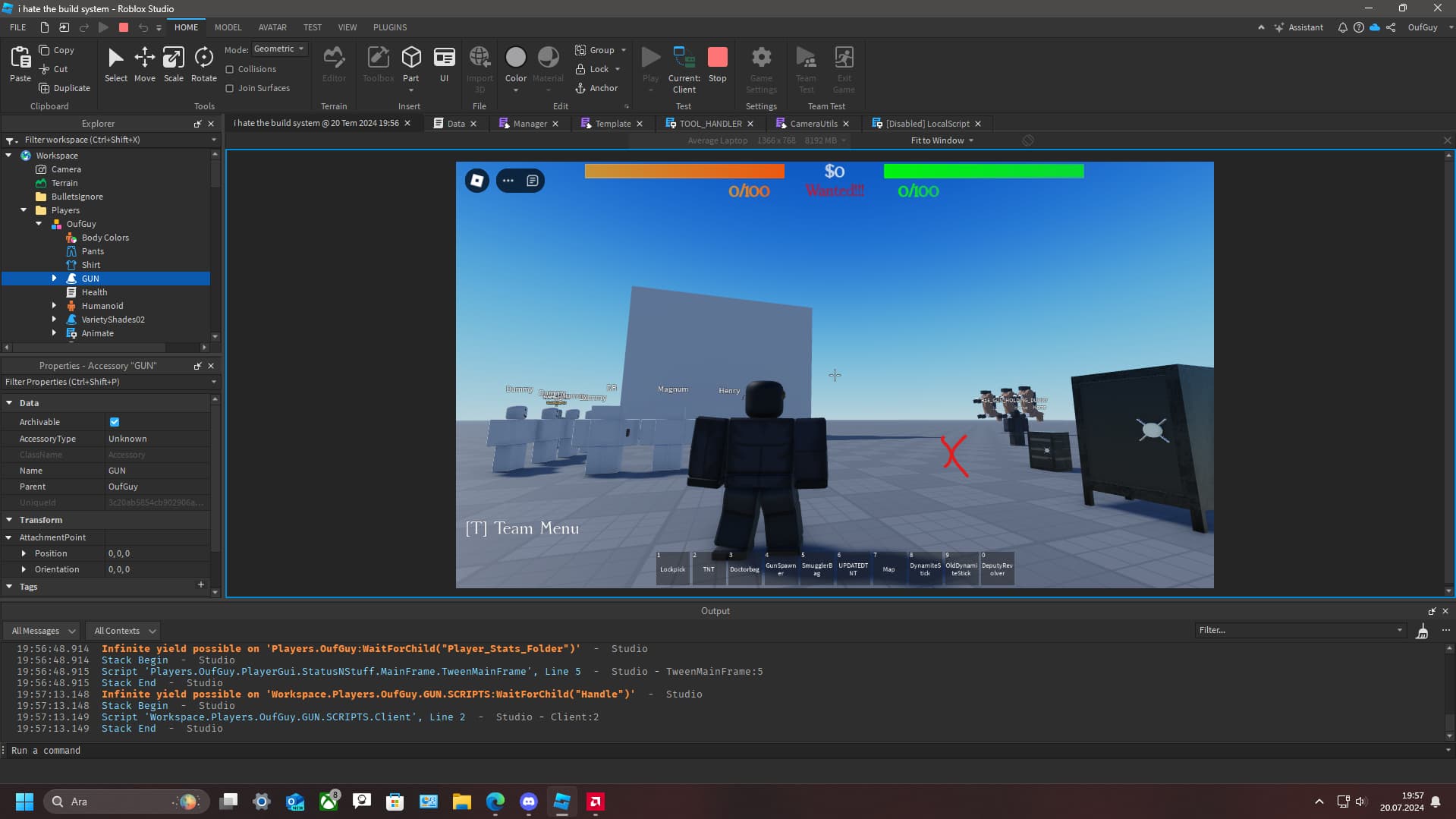1456x819 pixels.
Task: Enable the Collisions checkbox
Action: pos(230,68)
